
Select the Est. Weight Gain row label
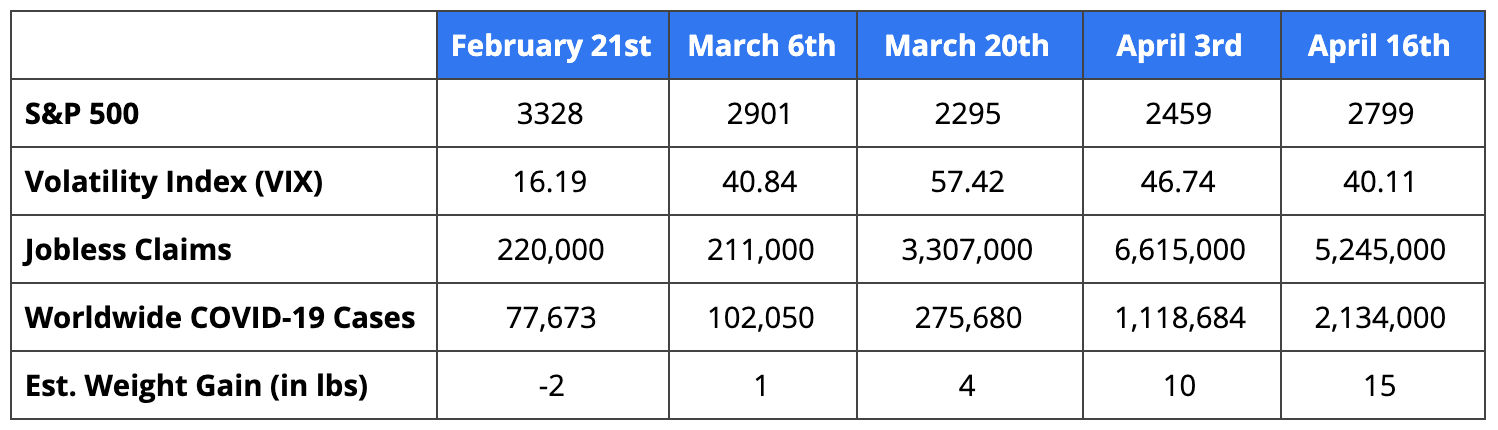[196, 385]
